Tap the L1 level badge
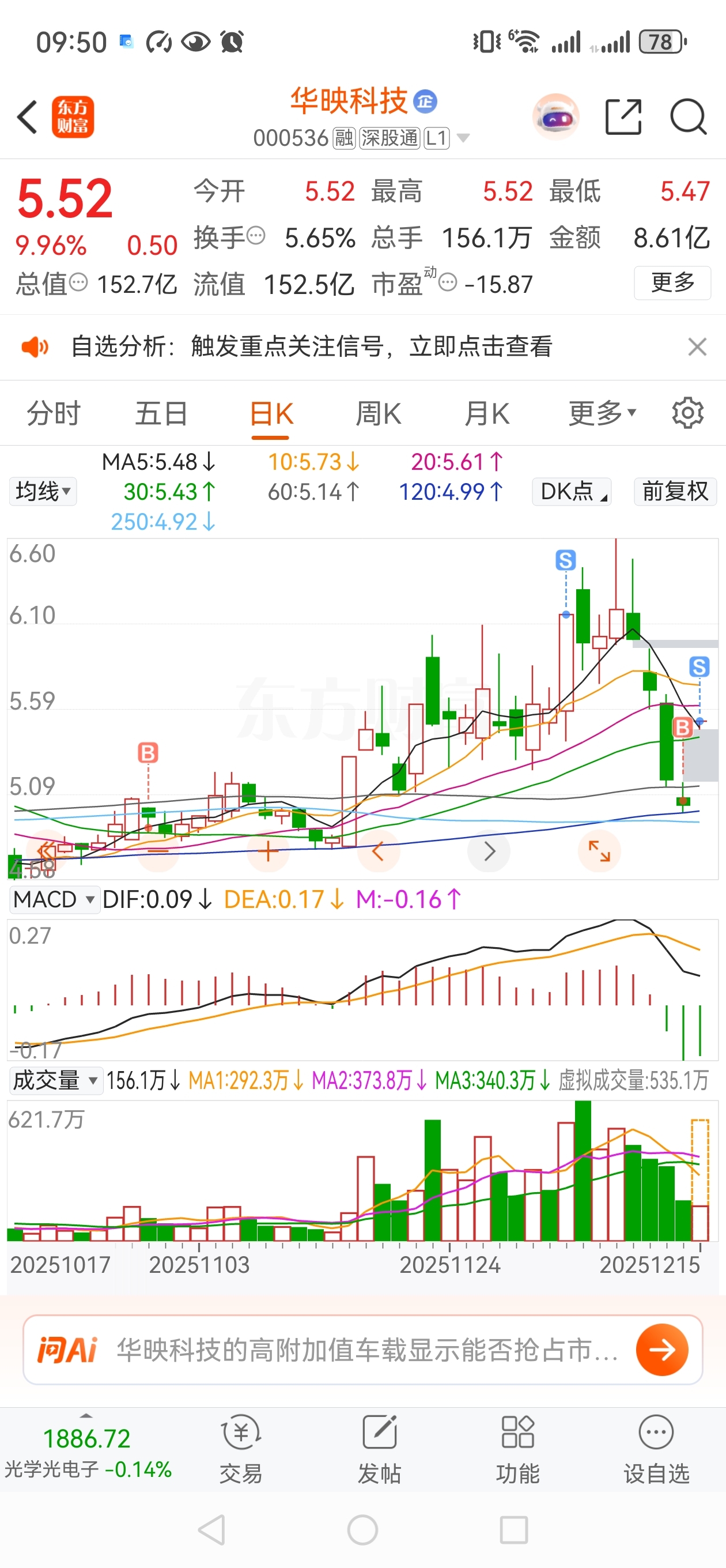The image size is (726, 1568). coord(436,138)
